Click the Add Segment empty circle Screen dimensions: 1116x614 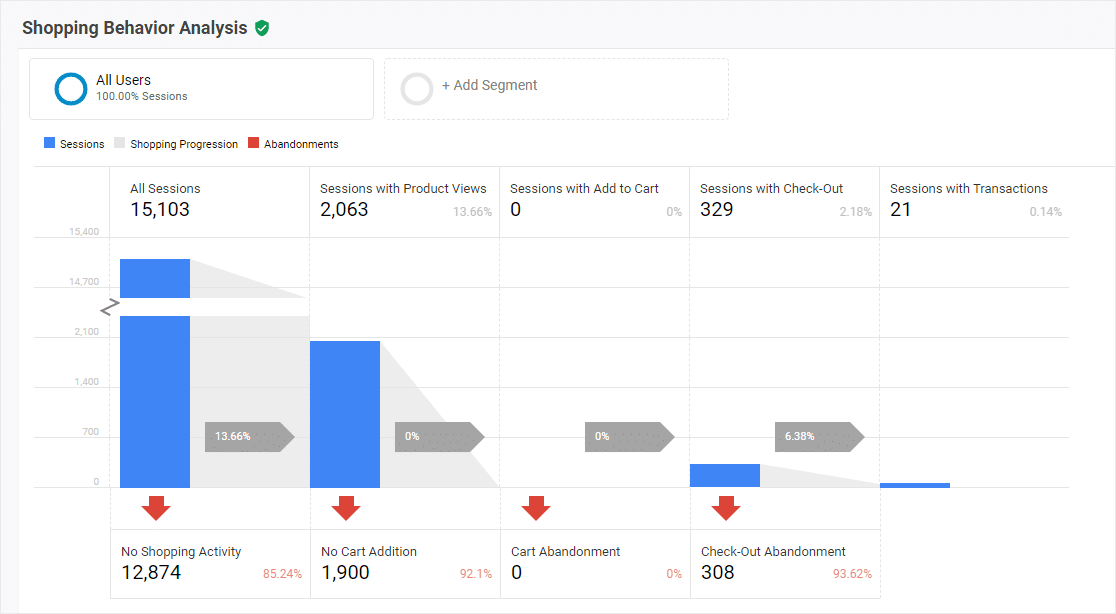[417, 89]
